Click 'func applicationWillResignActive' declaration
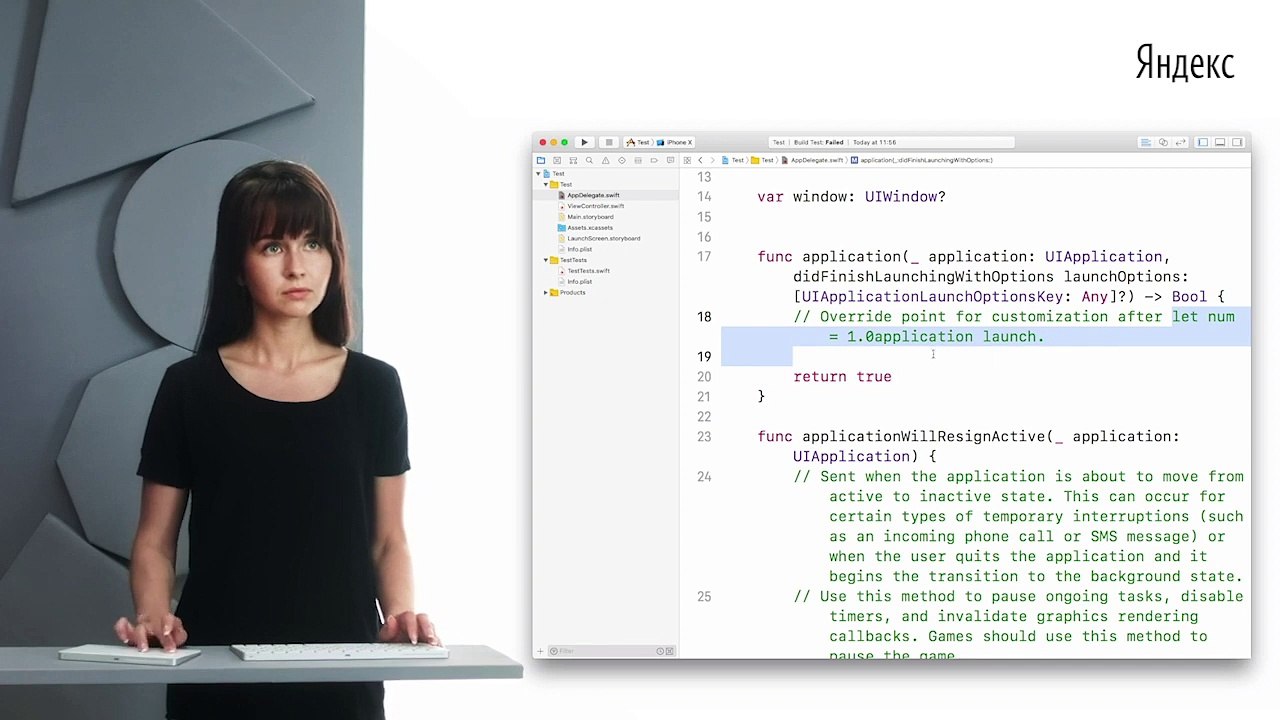This screenshot has height=720, width=1280. click(900, 437)
